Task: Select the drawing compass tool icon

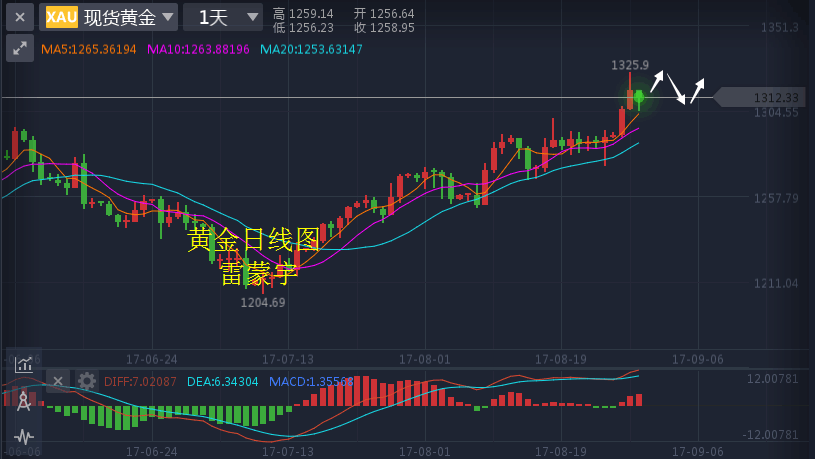Action: [x=23, y=401]
